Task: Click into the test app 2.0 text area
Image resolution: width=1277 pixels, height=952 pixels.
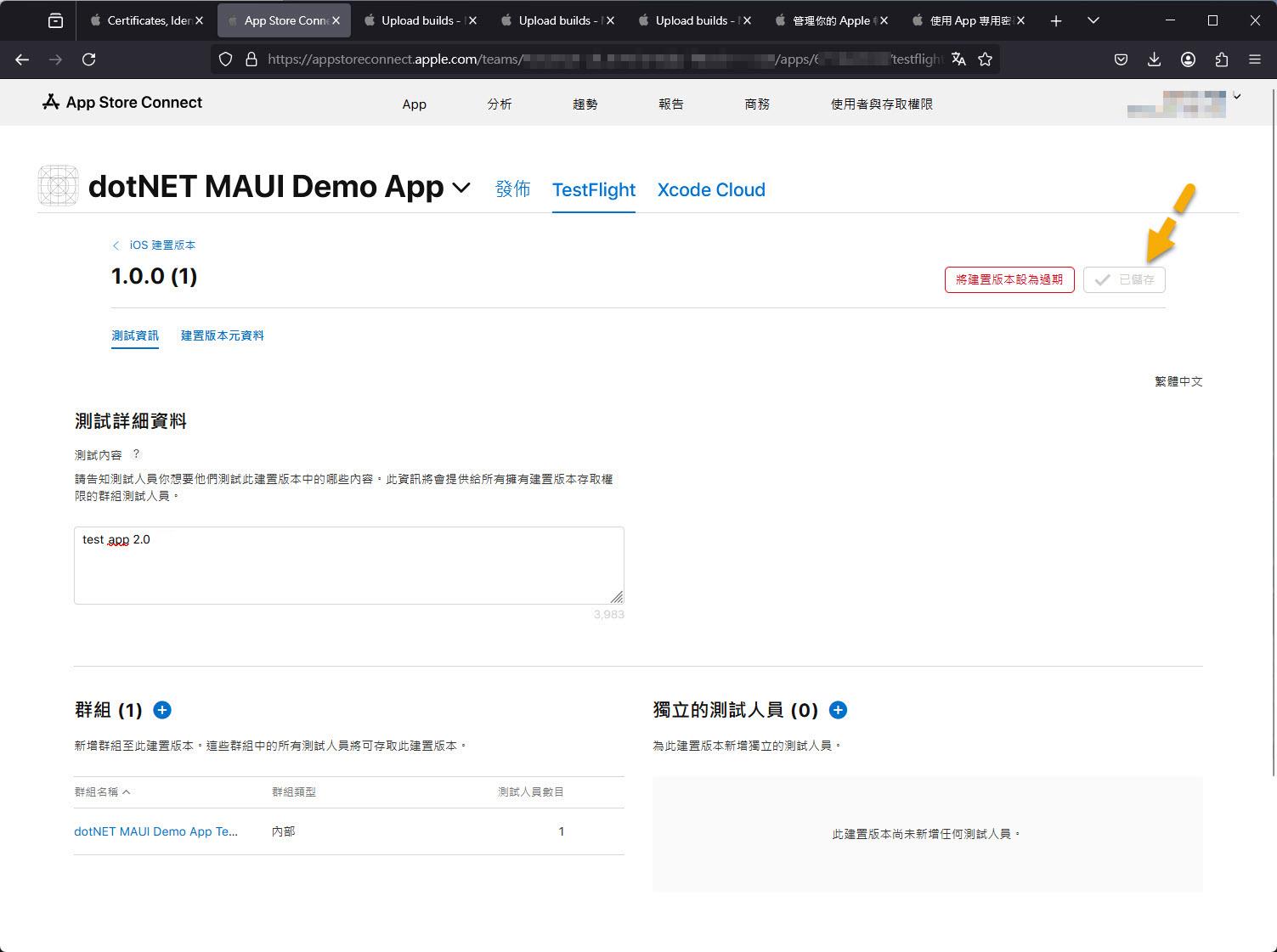Action: (x=349, y=566)
